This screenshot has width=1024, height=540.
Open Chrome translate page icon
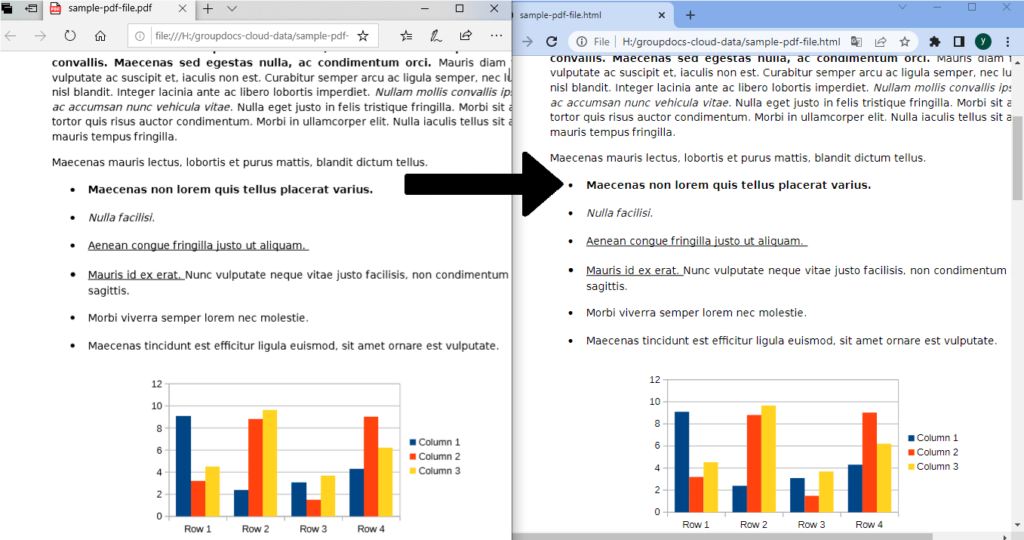click(856, 42)
